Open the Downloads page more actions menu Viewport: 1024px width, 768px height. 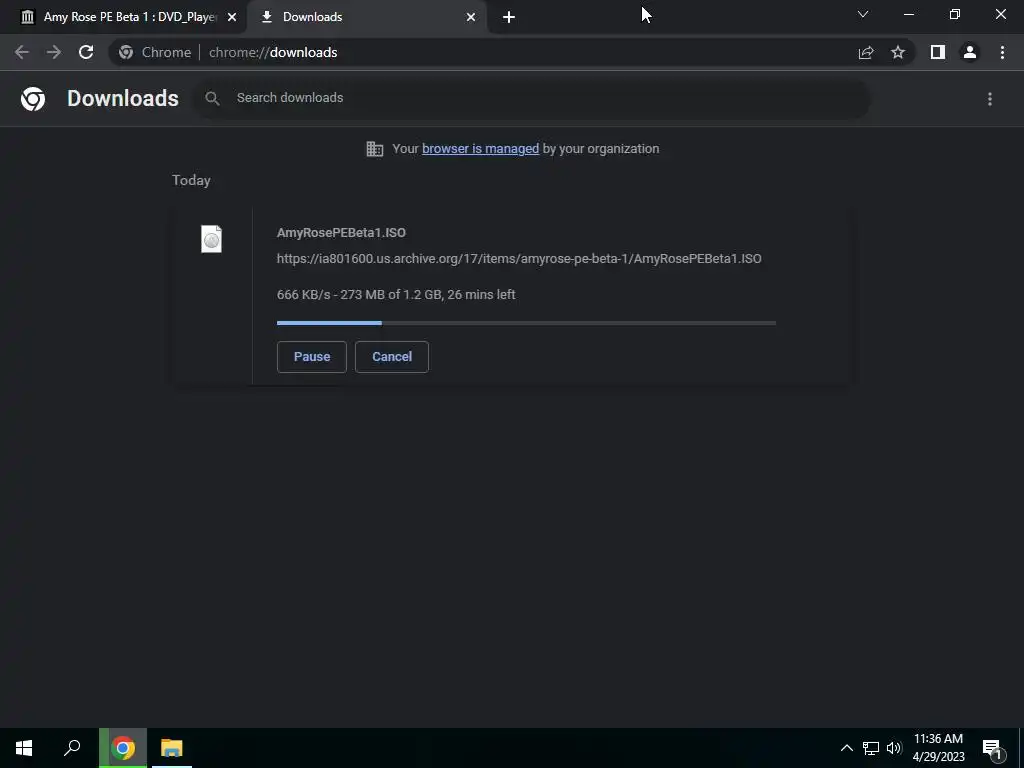coord(990,99)
